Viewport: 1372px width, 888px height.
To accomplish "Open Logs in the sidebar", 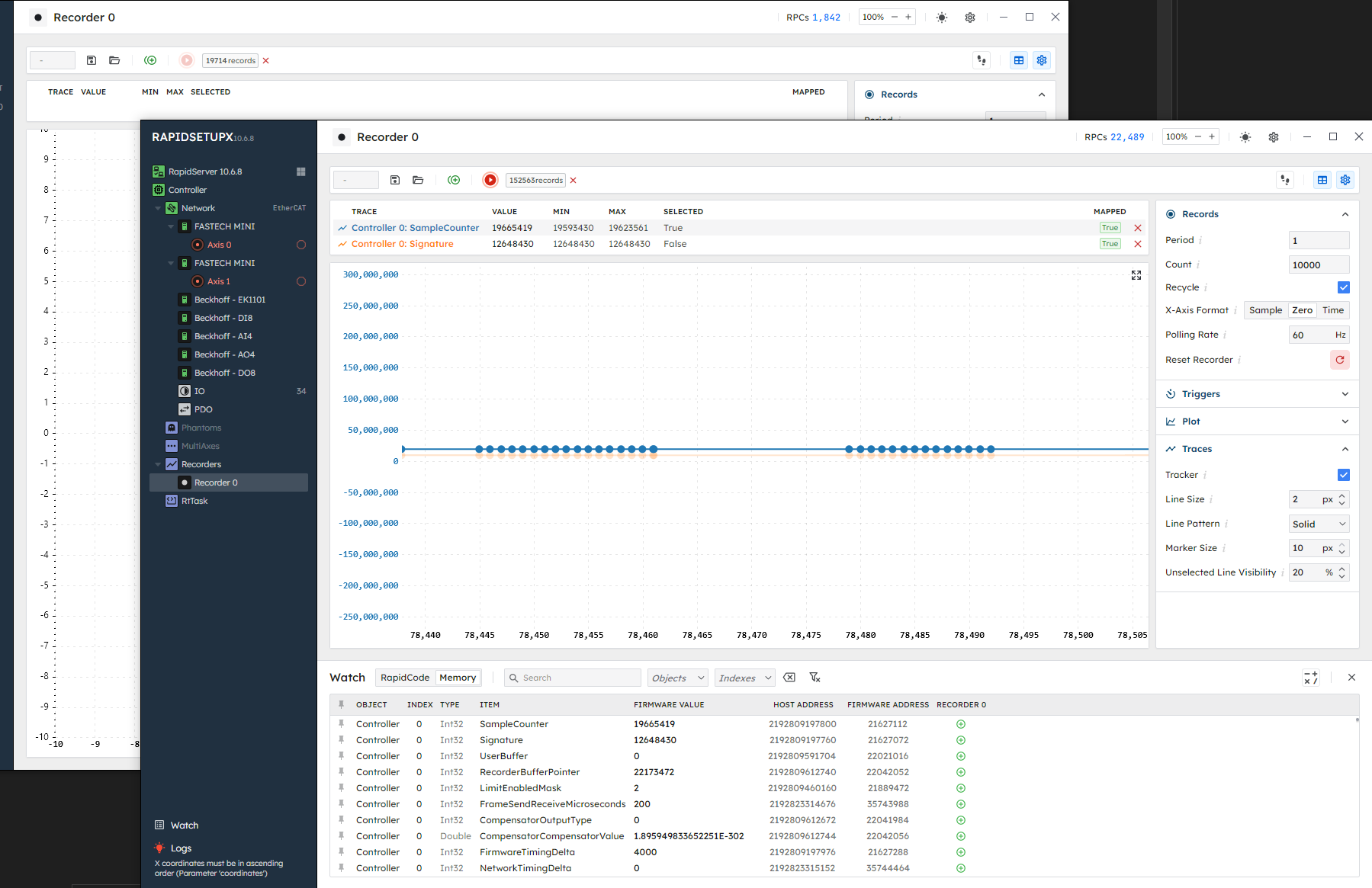I will [181, 848].
